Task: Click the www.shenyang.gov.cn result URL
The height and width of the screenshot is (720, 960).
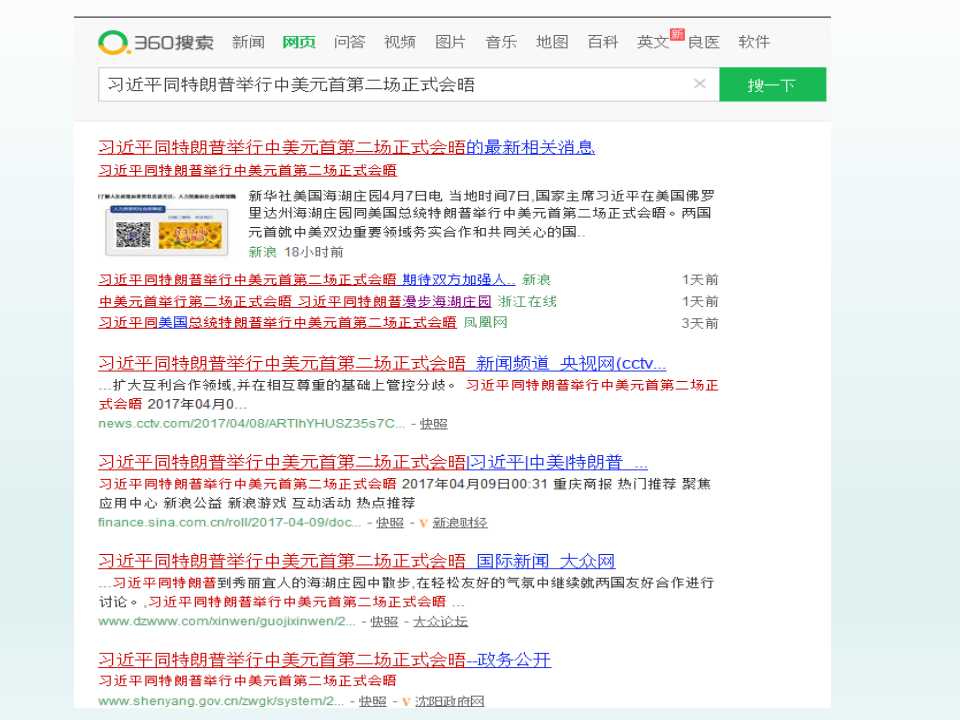Action: (220, 700)
